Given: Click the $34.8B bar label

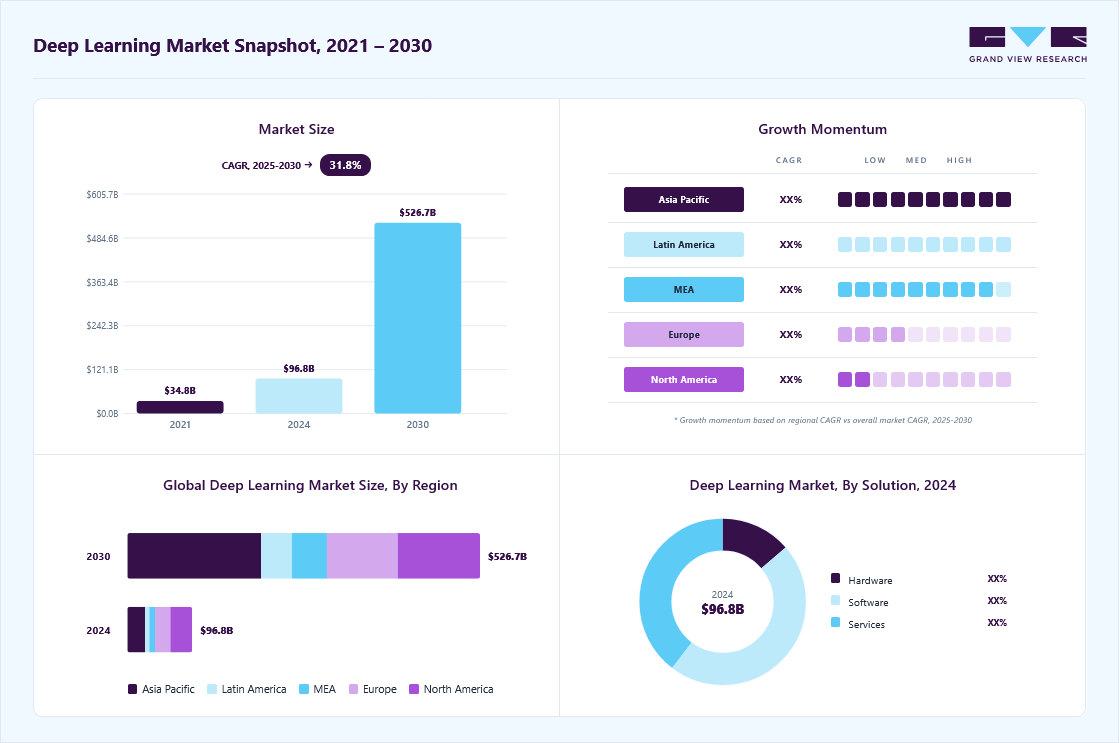Looking at the screenshot, I should coord(180,390).
